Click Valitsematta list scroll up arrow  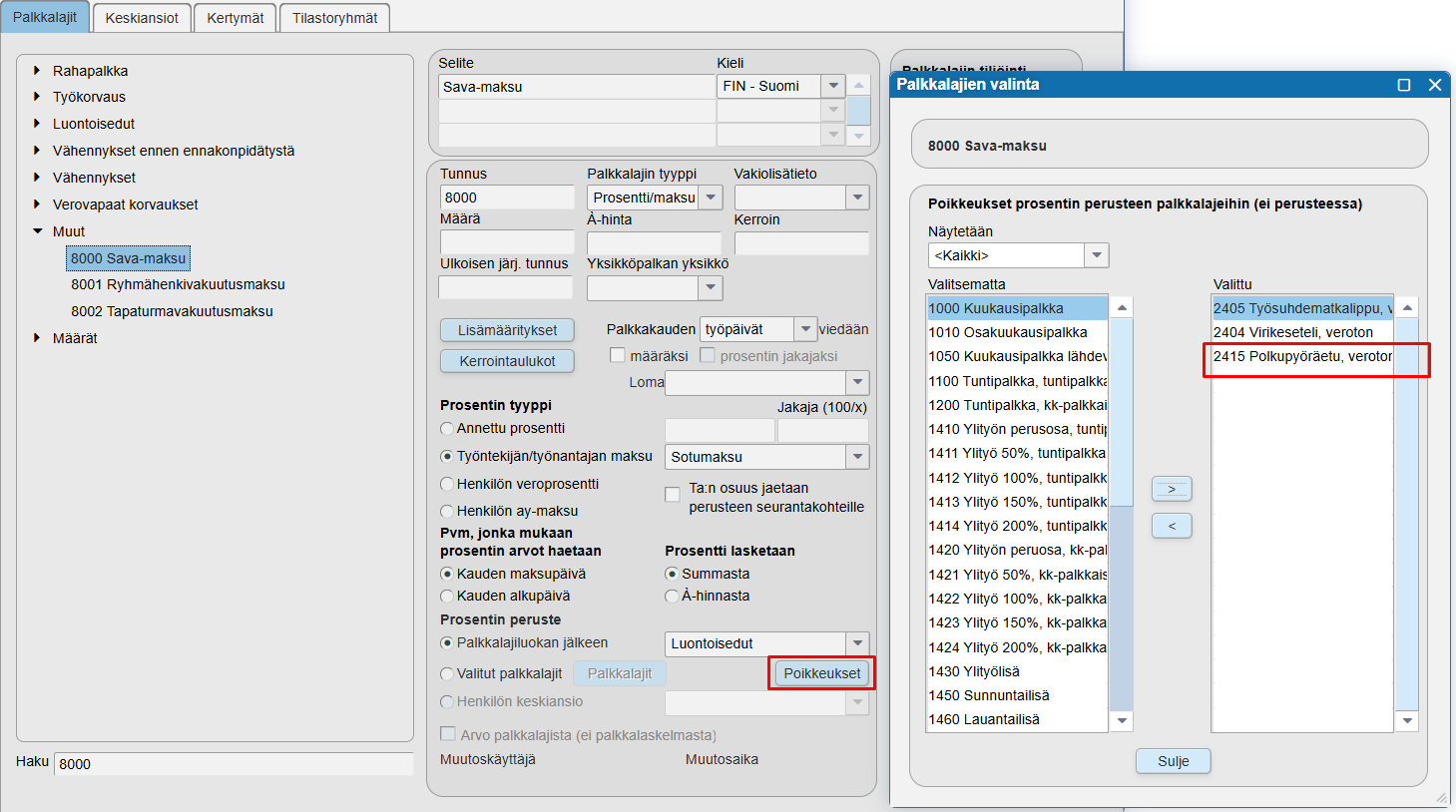pyautogui.click(x=1122, y=307)
